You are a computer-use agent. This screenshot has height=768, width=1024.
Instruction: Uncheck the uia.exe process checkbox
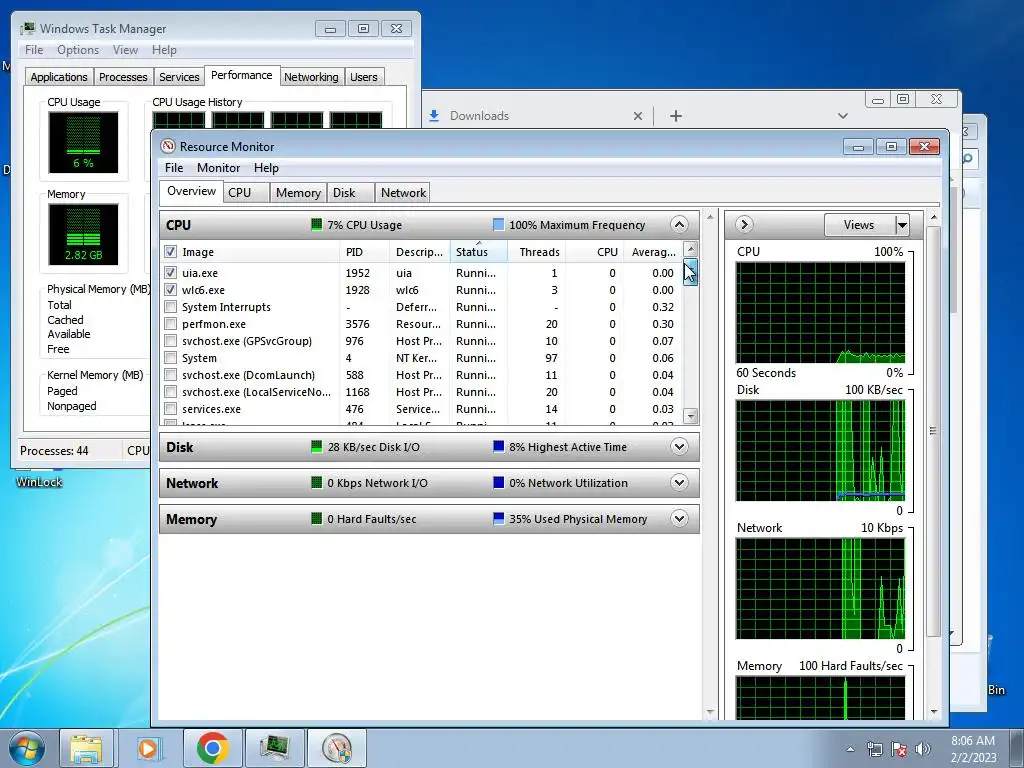(x=170, y=272)
